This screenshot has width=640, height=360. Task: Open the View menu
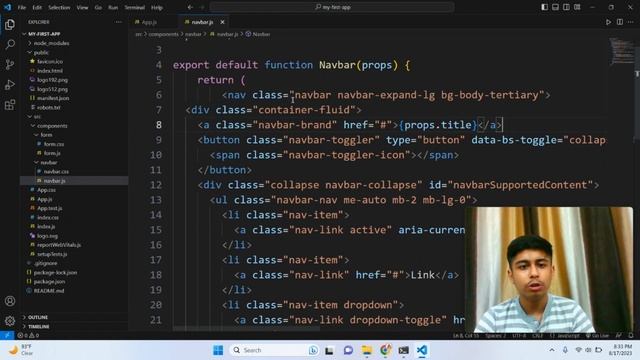tap(82, 7)
